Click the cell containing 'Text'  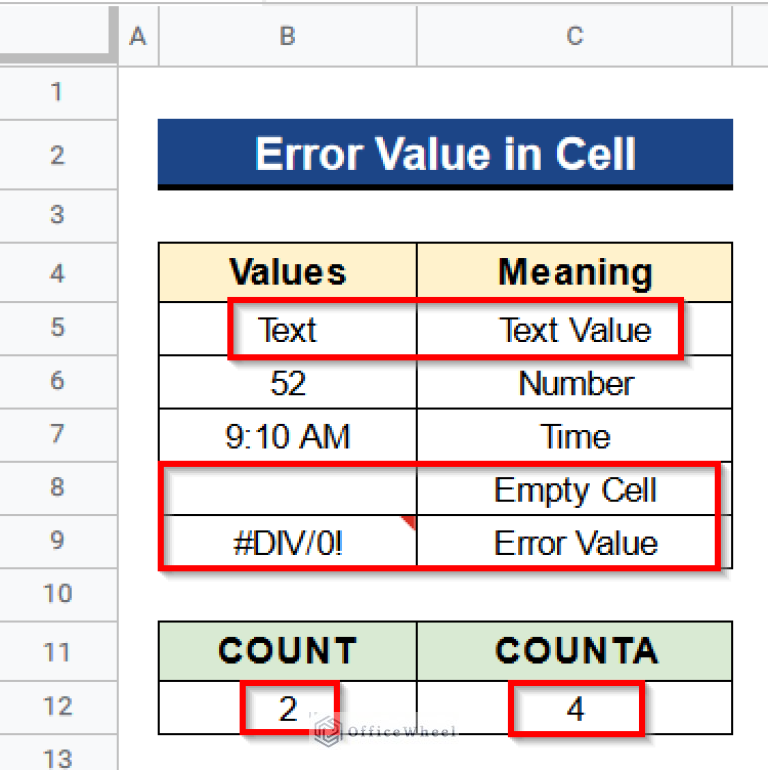click(288, 329)
